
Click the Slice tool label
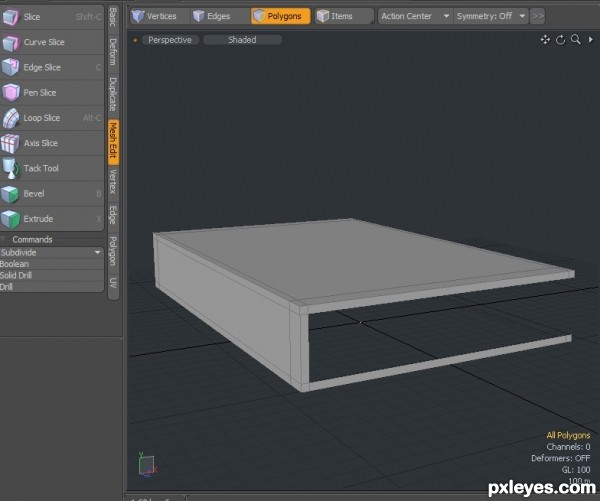tap(32, 17)
